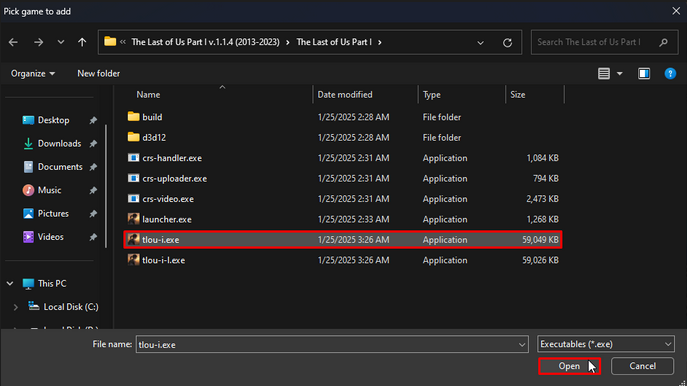The height and width of the screenshot is (386, 687).
Task: Expand the address bar history dropdown
Action: pyautogui.click(x=480, y=42)
